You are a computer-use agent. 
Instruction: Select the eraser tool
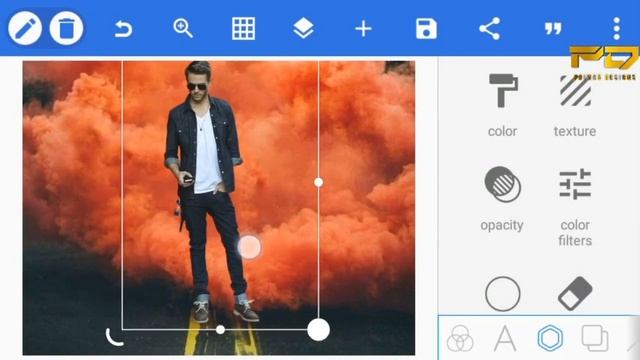[x=575, y=294]
